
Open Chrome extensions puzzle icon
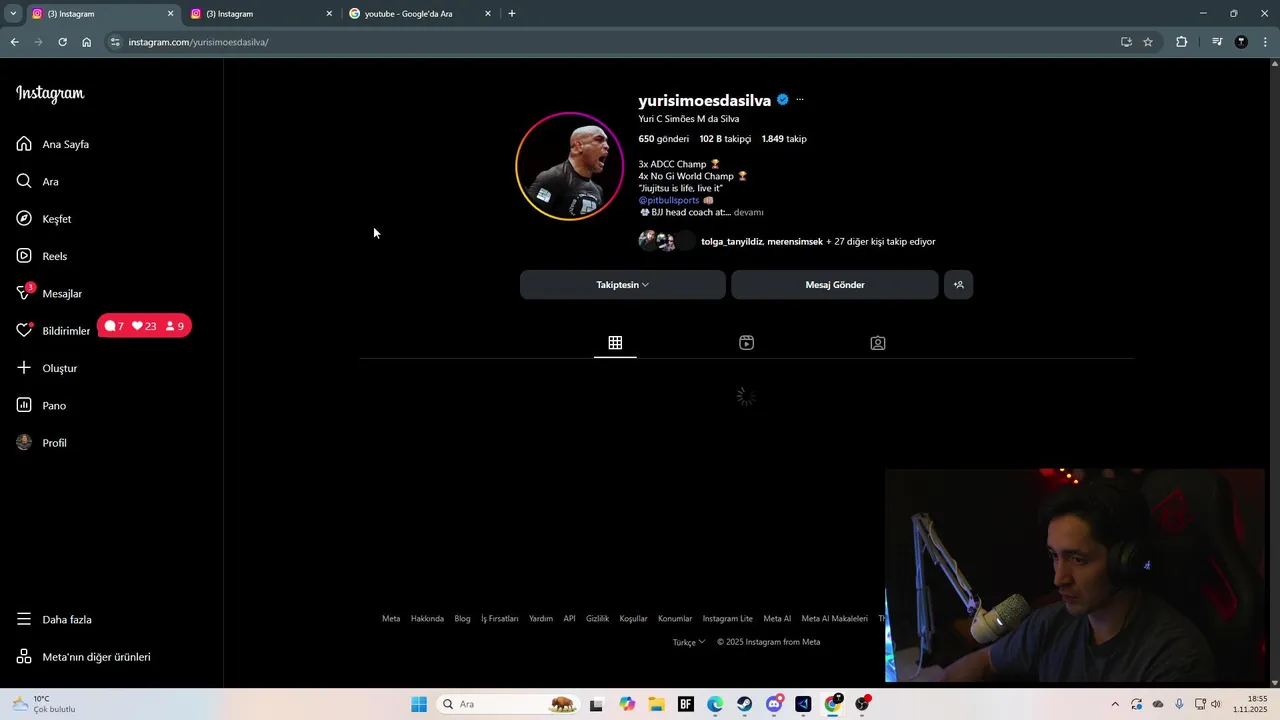click(x=1182, y=42)
